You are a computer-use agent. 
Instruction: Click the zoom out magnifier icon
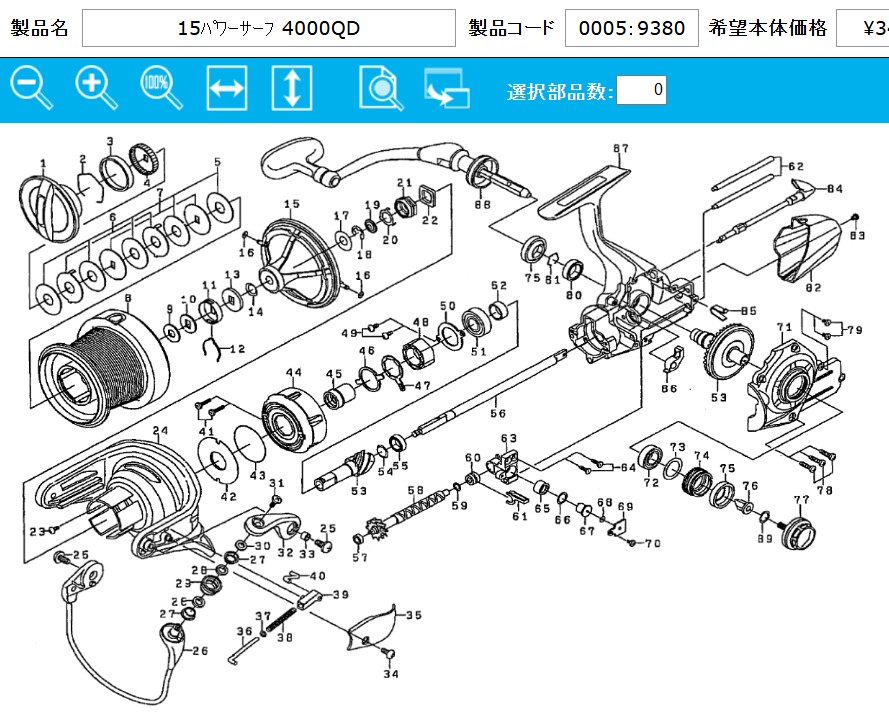click(x=32, y=88)
